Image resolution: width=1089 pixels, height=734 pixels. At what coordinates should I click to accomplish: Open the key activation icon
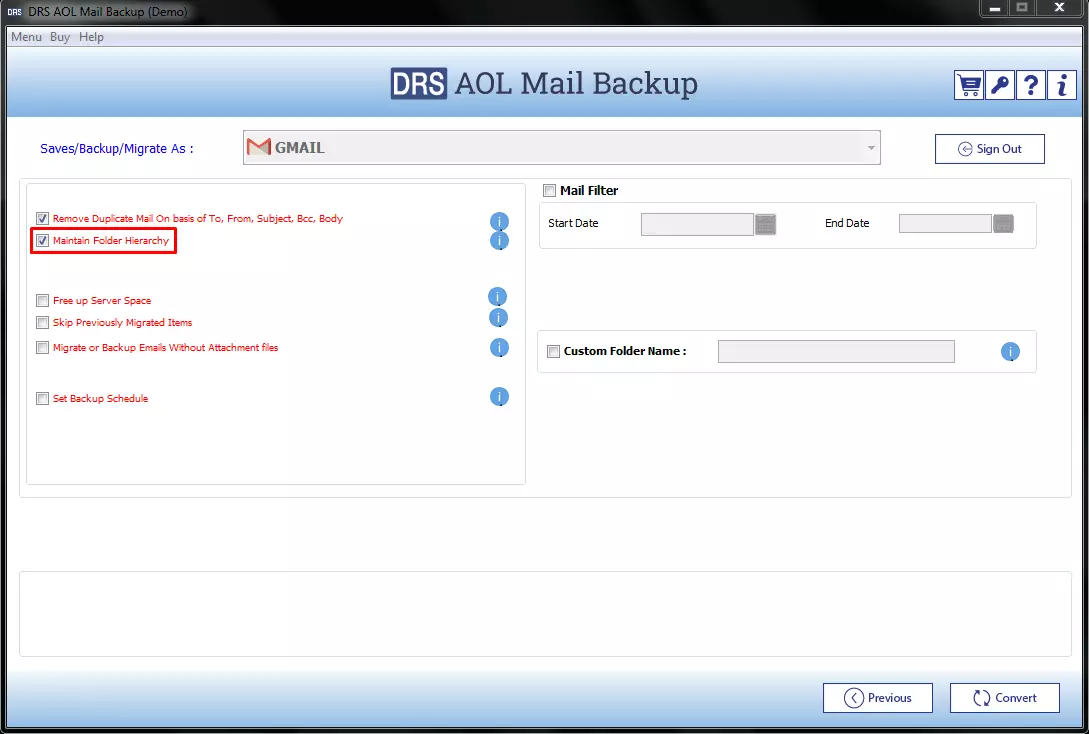click(x=1000, y=85)
